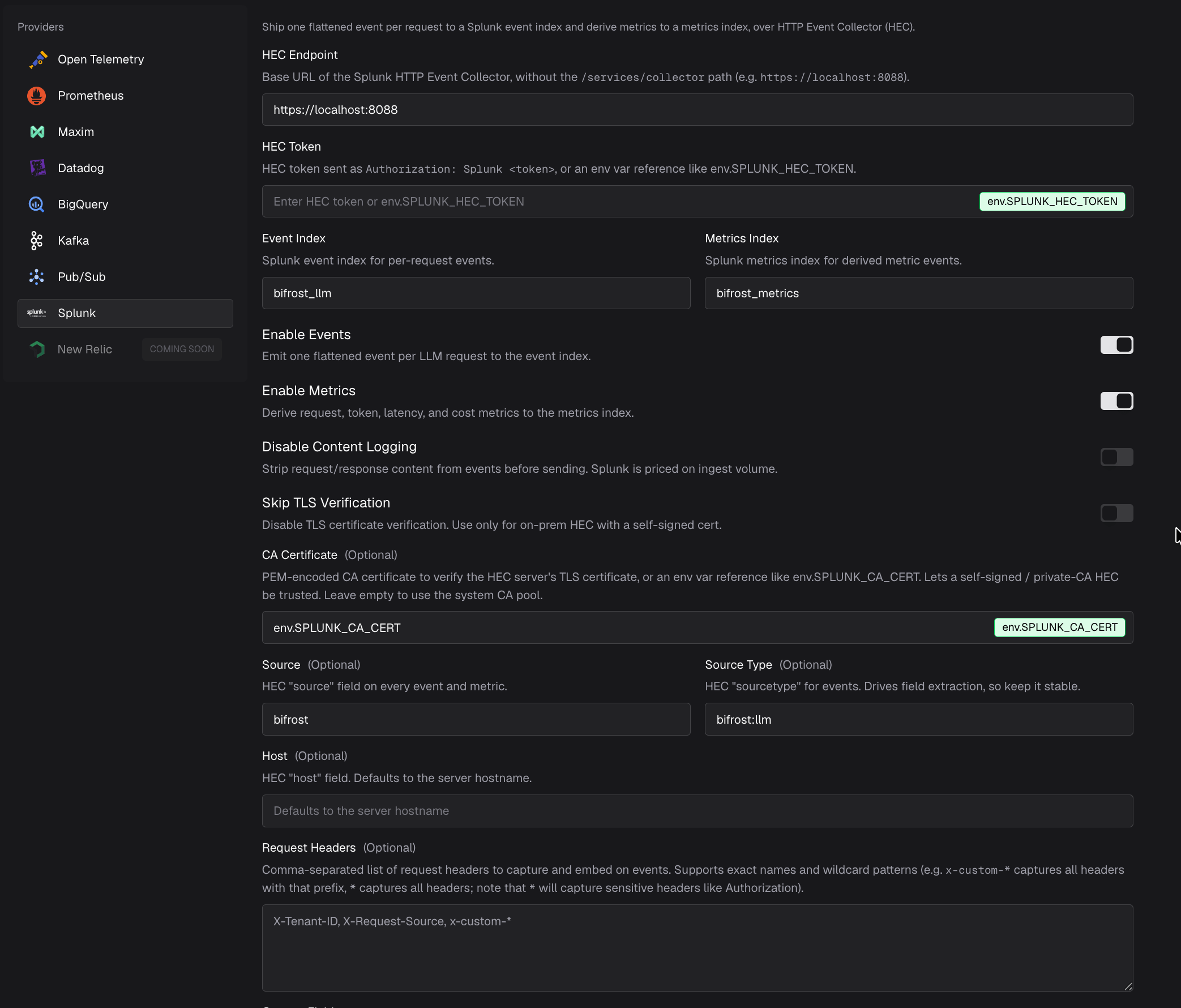Click the Host (Optional) label
The height and width of the screenshot is (1008, 1181).
point(305,756)
